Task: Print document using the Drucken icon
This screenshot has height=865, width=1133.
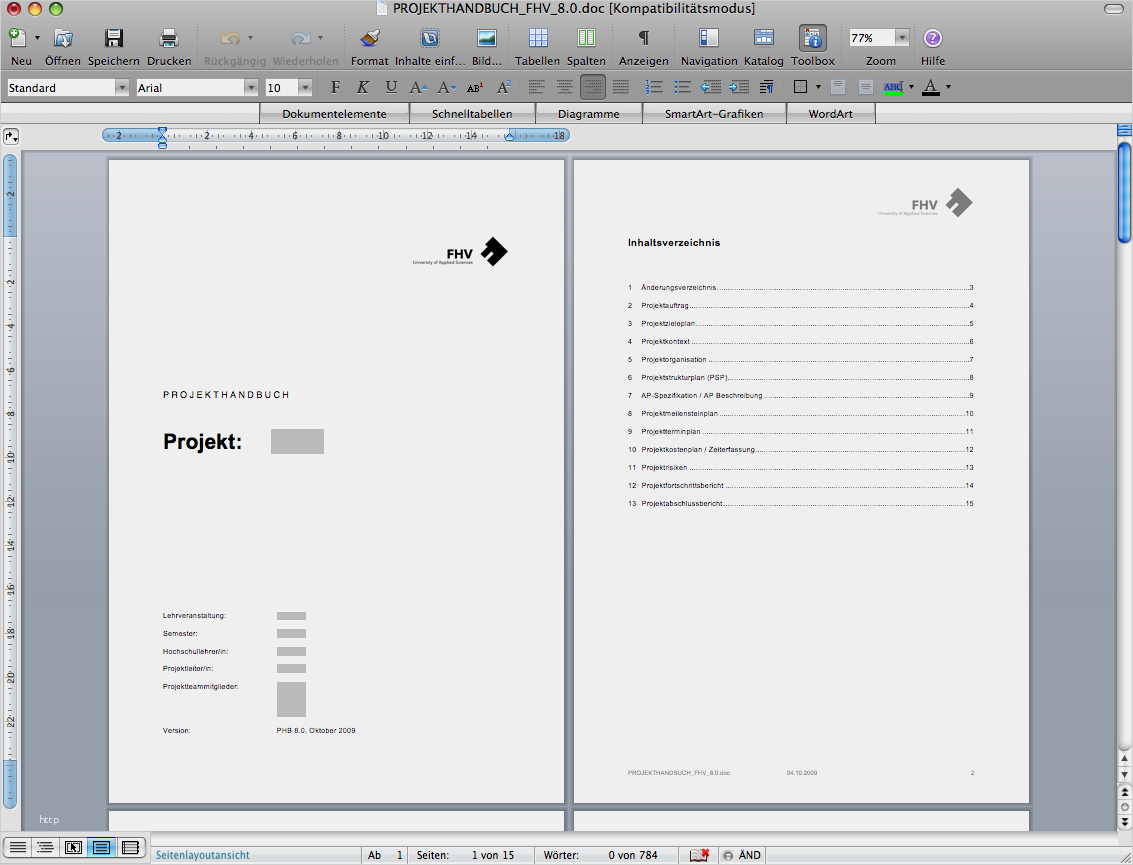Action: [x=168, y=38]
